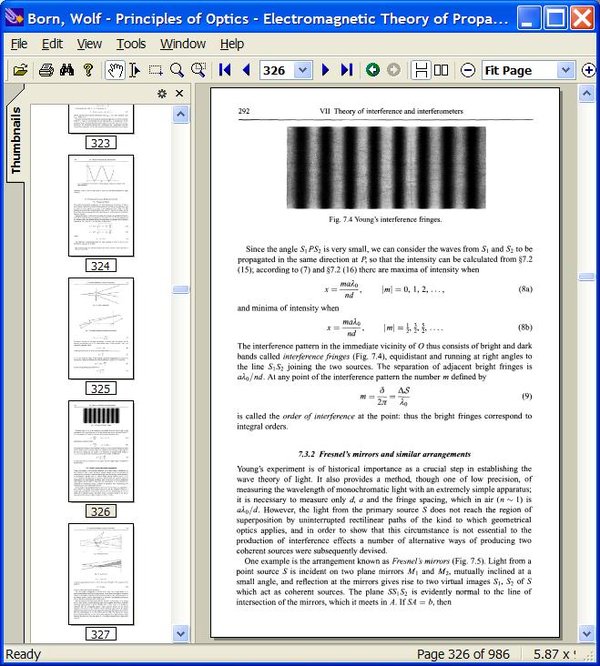The image size is (600, 666).
Task: Open the Tools menu
Action: point(131,44)
